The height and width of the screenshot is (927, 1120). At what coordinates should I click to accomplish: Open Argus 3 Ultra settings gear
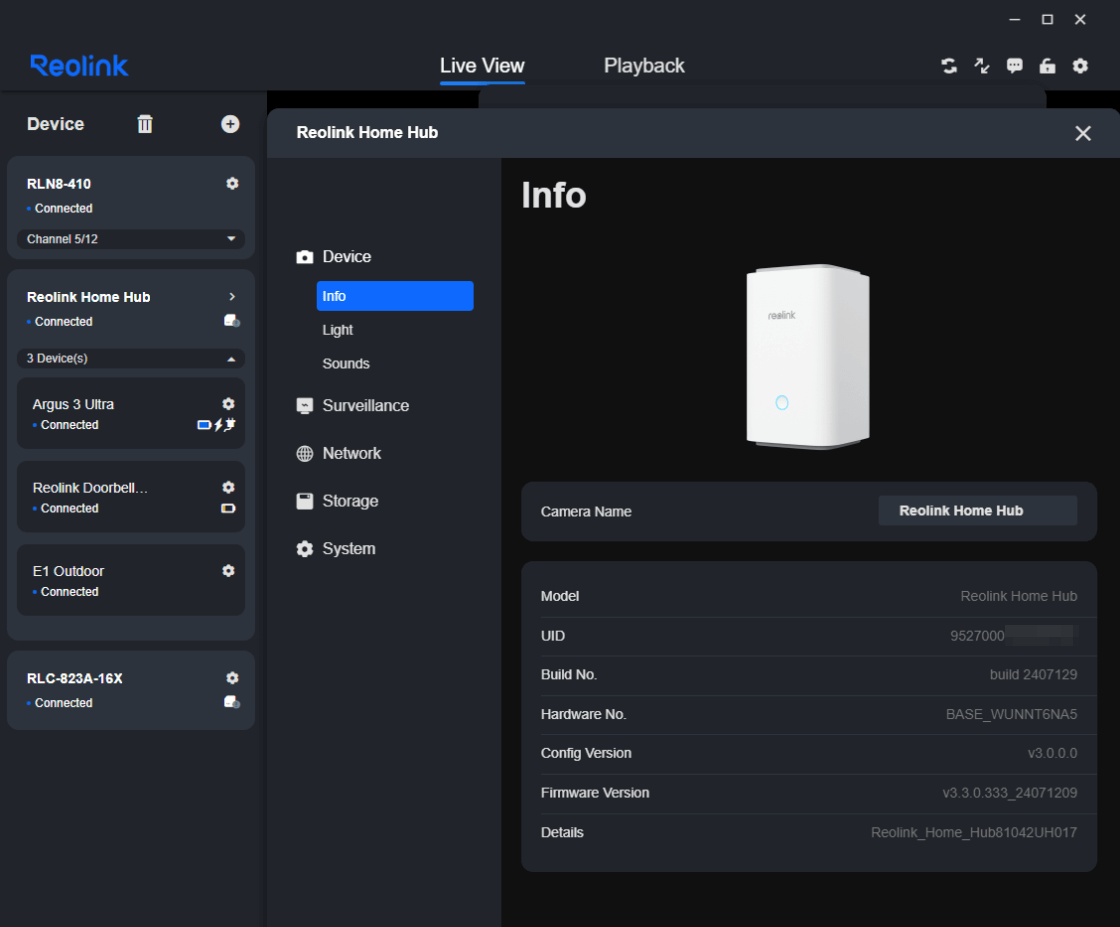229,404
